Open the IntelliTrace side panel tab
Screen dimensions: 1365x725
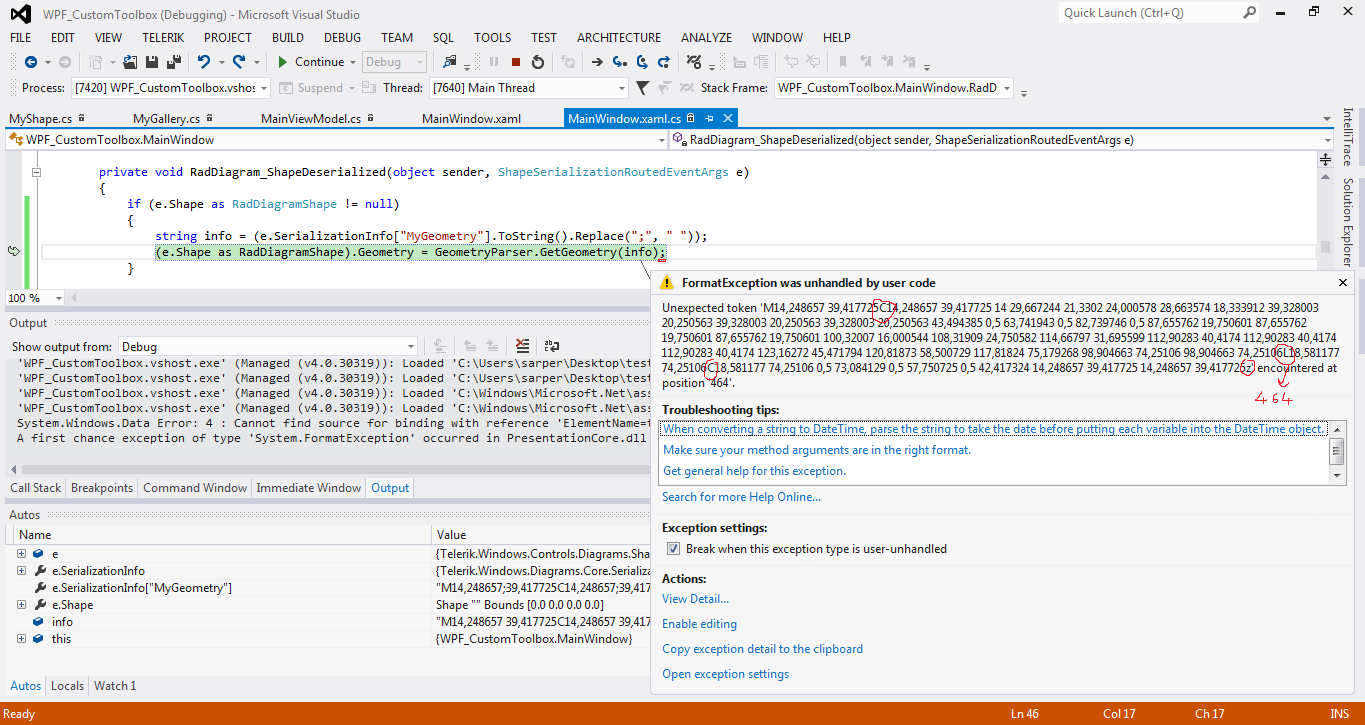1348,137
